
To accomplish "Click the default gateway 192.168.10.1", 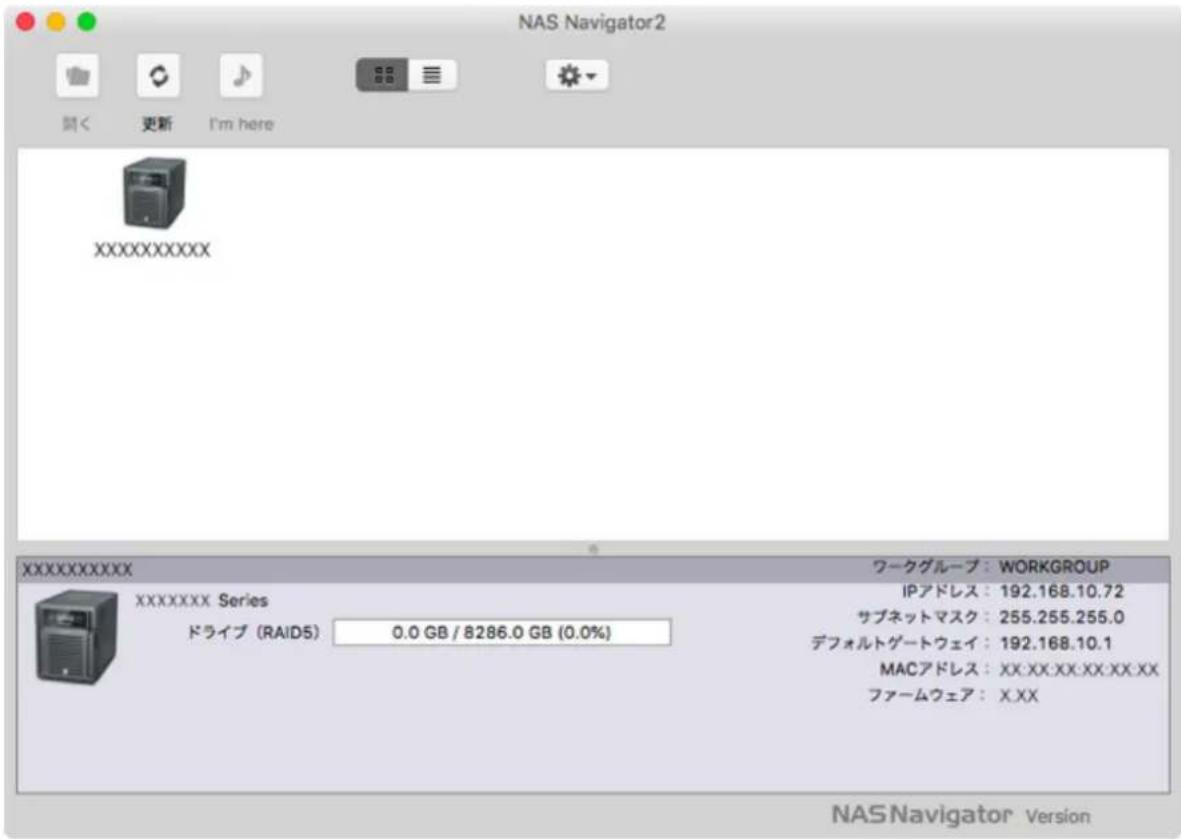I will pos(1055,643).
